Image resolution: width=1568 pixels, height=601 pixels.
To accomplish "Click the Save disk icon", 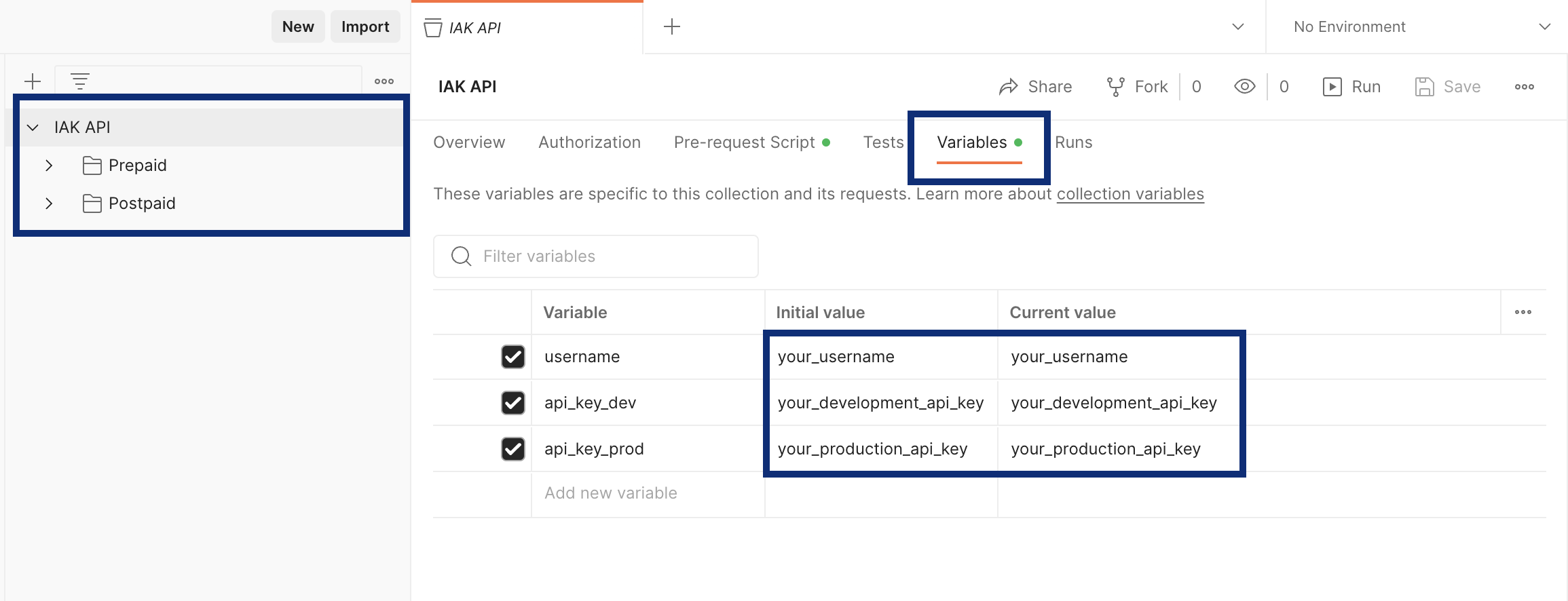I will [x=1425, y=87].
